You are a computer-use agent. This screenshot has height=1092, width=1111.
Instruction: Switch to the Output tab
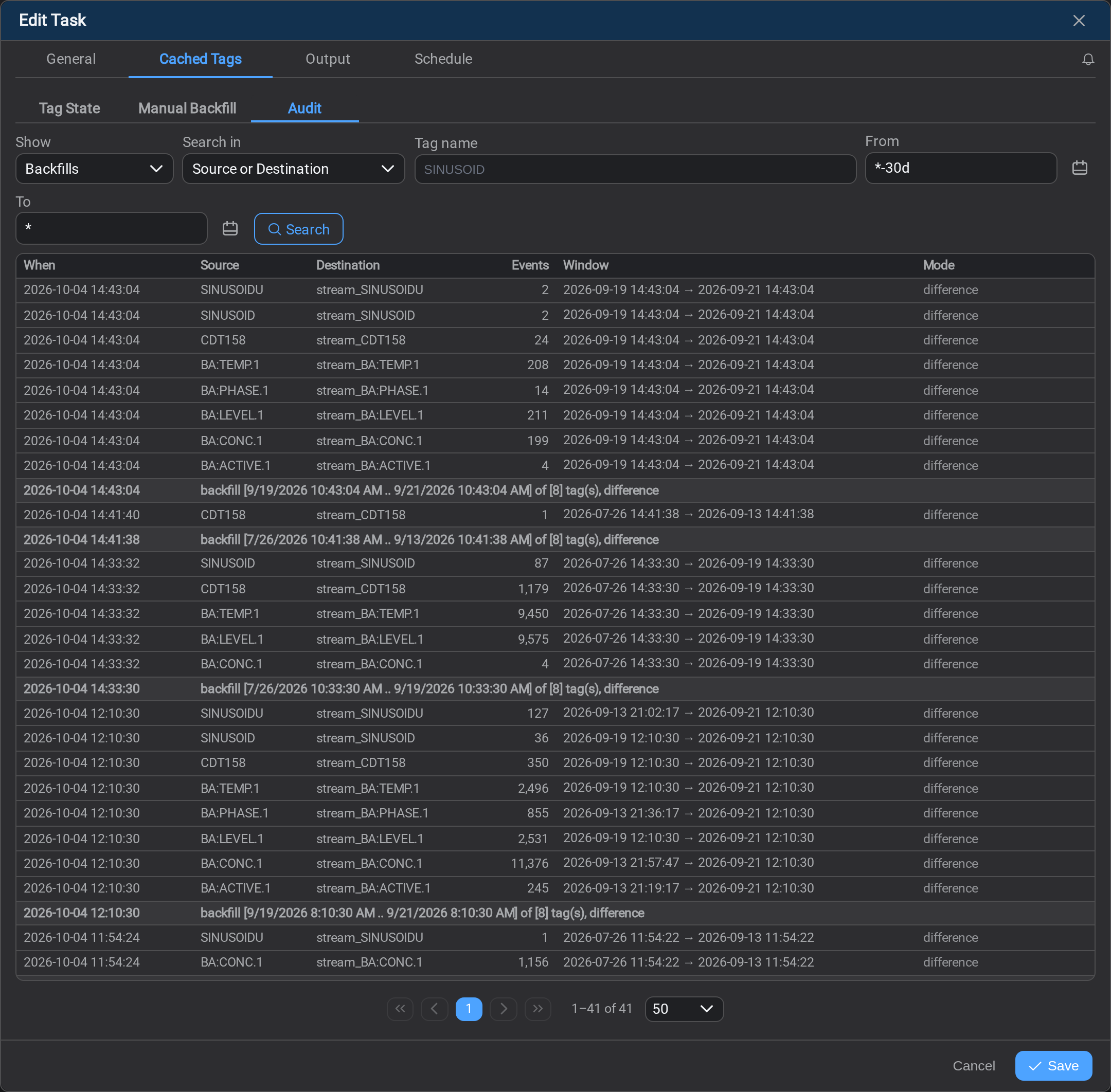pyautogui.click(x=328, y=59)
